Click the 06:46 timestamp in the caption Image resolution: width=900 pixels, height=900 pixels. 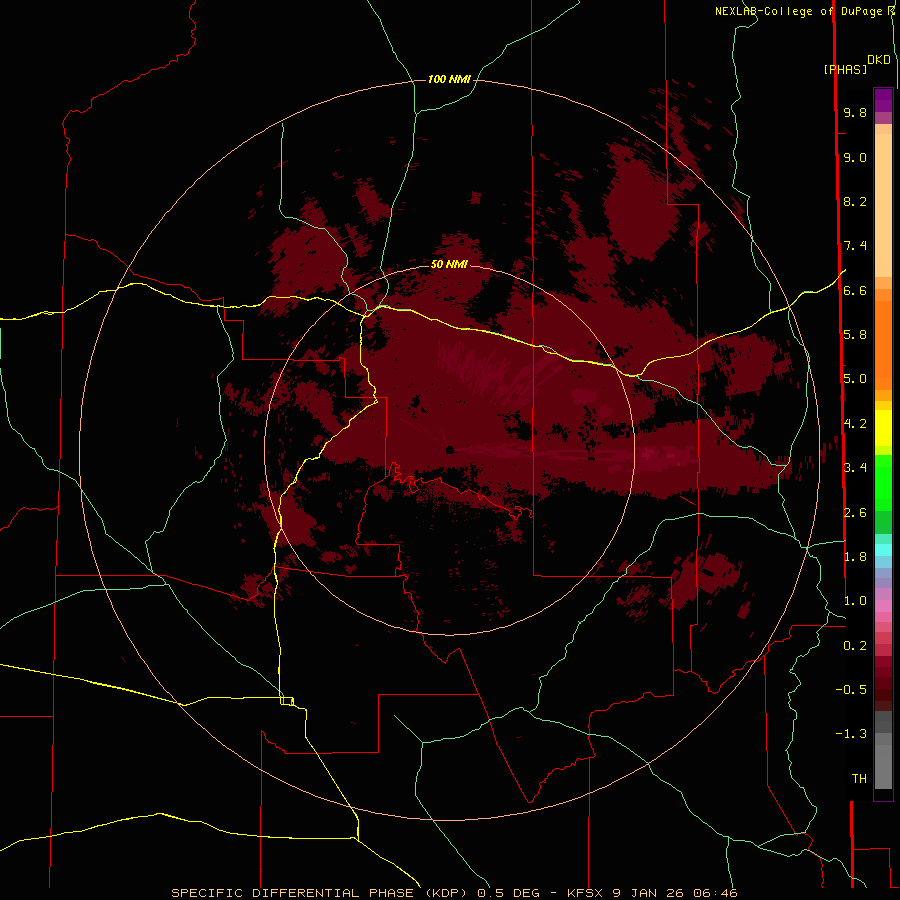tap(715, 893)
